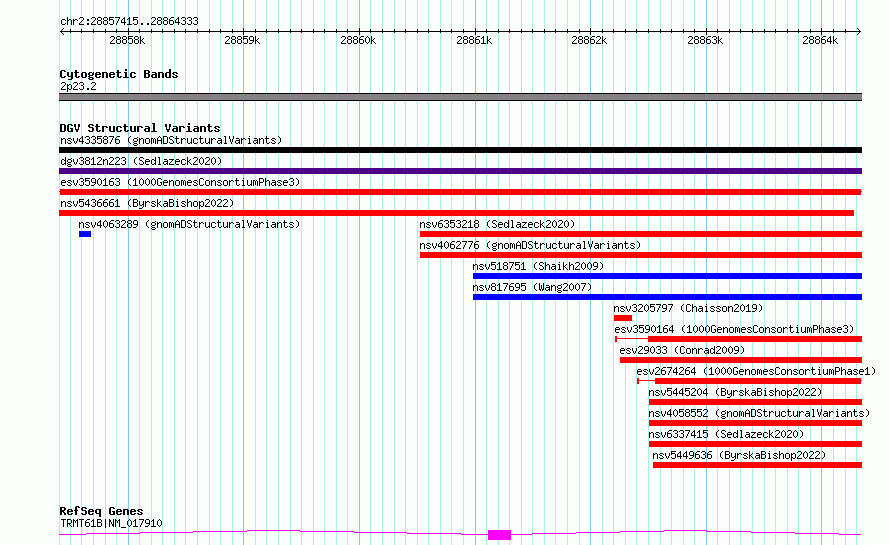Screen dimensions: 890x545
Task: Select esv2674264 (1000GenomesConsortiumPhase1) label
Action: [756, 371]
